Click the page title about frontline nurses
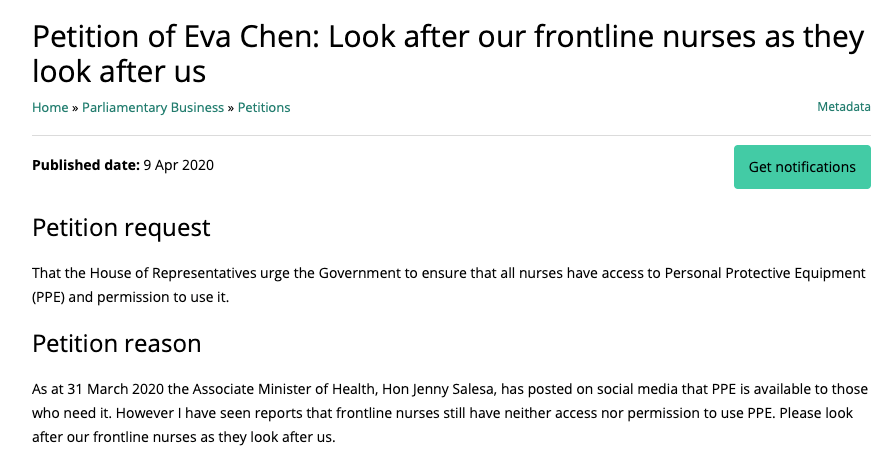The height and width of the screenshot is (472, 885). click(448, 54)
